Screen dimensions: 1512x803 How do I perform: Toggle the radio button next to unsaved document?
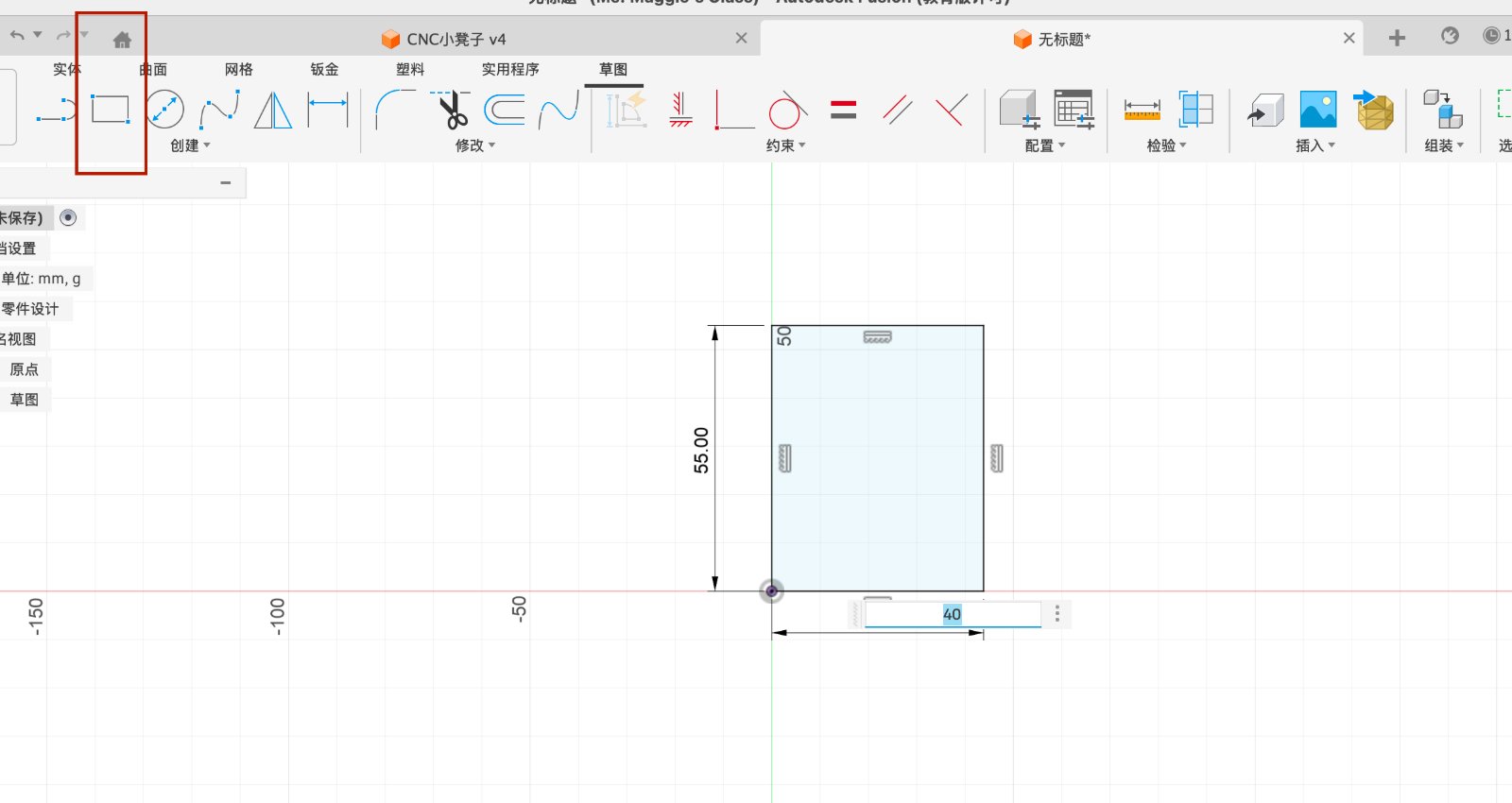tap(68, 217)
